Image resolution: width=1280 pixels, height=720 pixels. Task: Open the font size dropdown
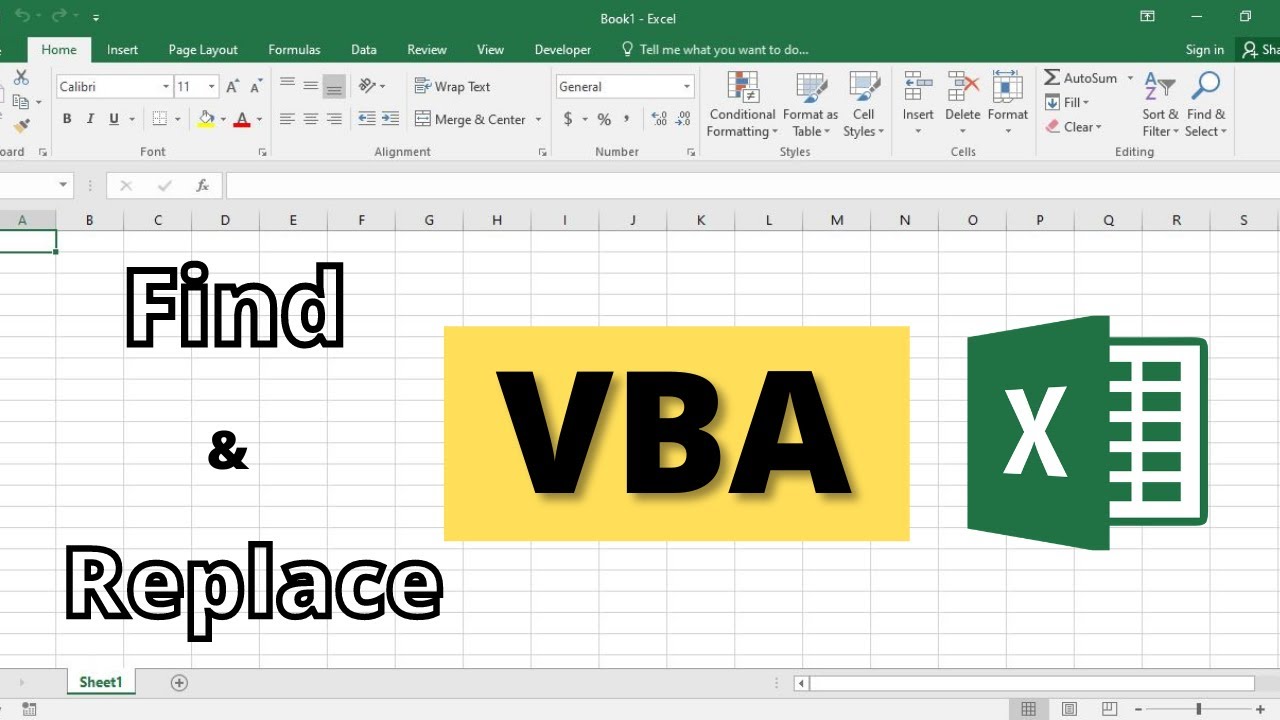click(212, 87)
